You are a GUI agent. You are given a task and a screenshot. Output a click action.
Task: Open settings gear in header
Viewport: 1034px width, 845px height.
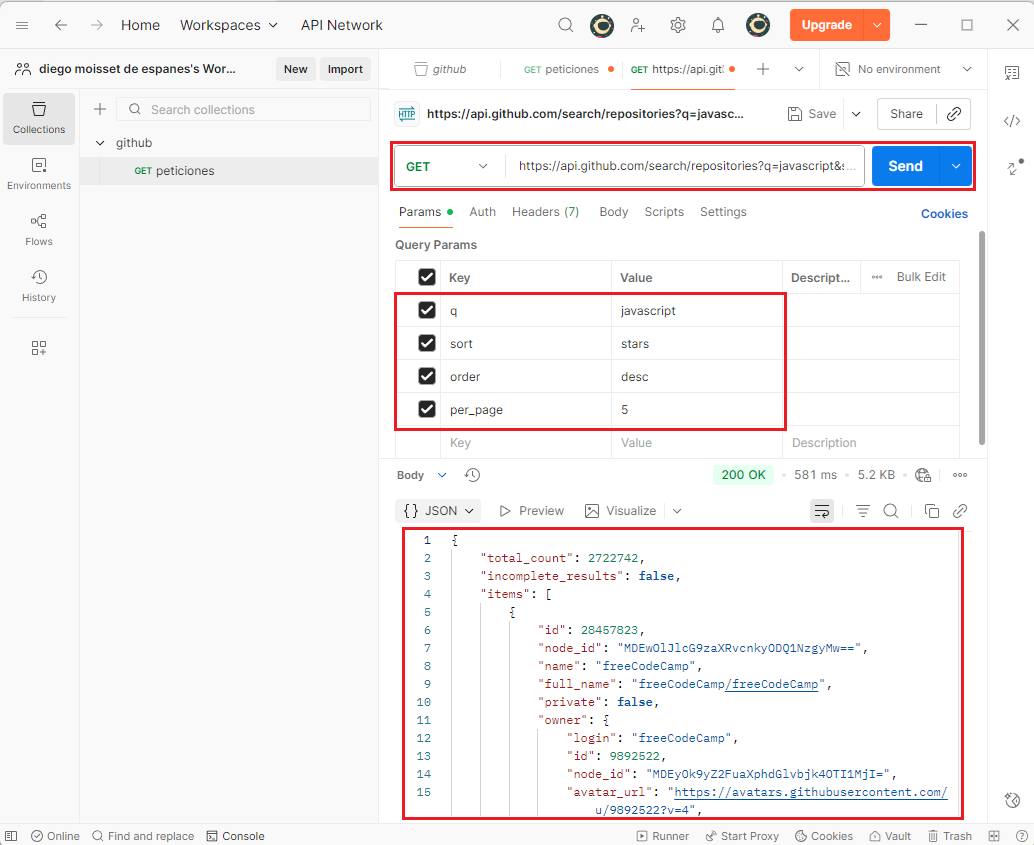(678, 25)
